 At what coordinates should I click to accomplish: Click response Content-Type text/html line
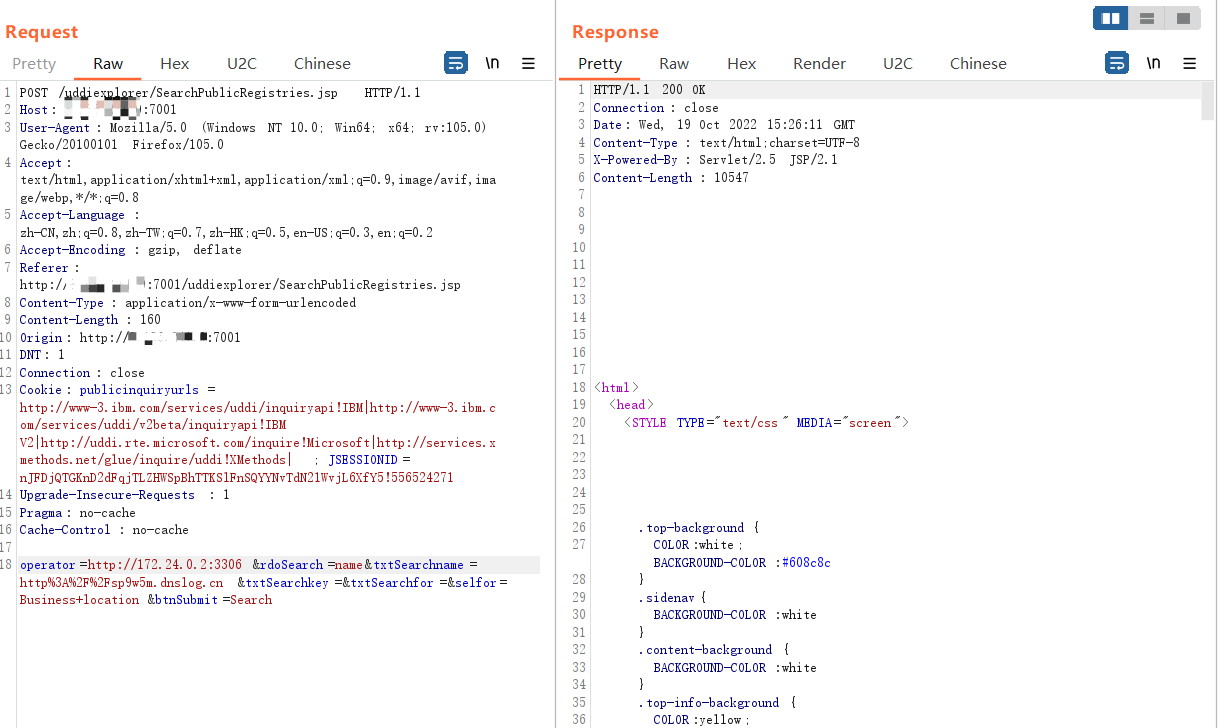(x=726, y=142)
